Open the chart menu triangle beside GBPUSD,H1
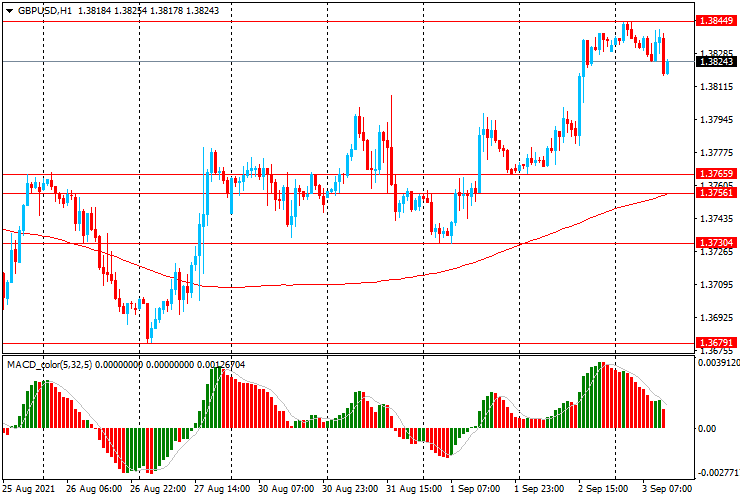This screenshot has width=740, height=500. (x=9, y=11)
